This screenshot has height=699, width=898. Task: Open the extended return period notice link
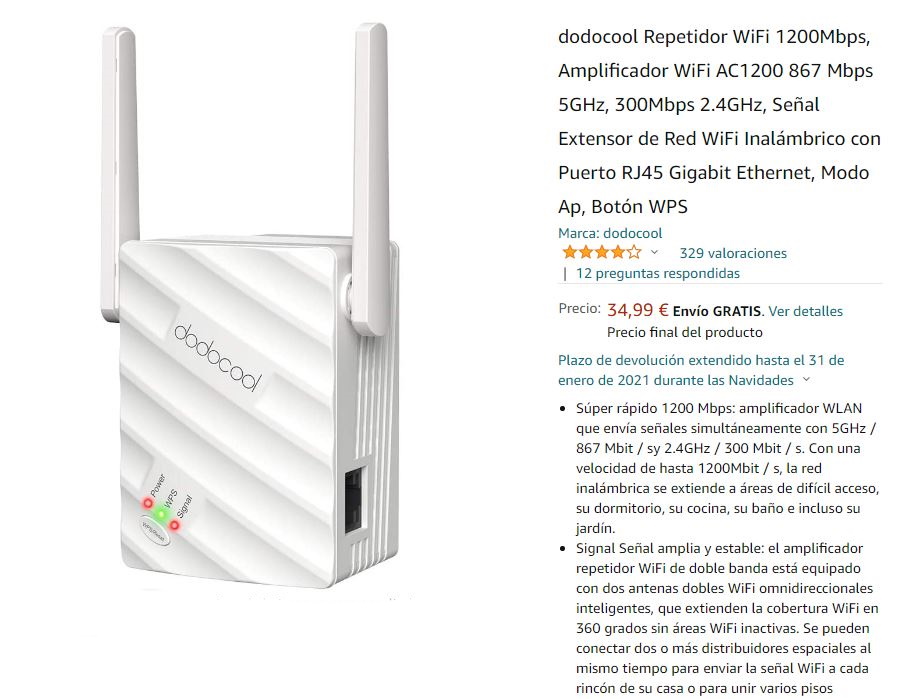(x=701, y=370)
